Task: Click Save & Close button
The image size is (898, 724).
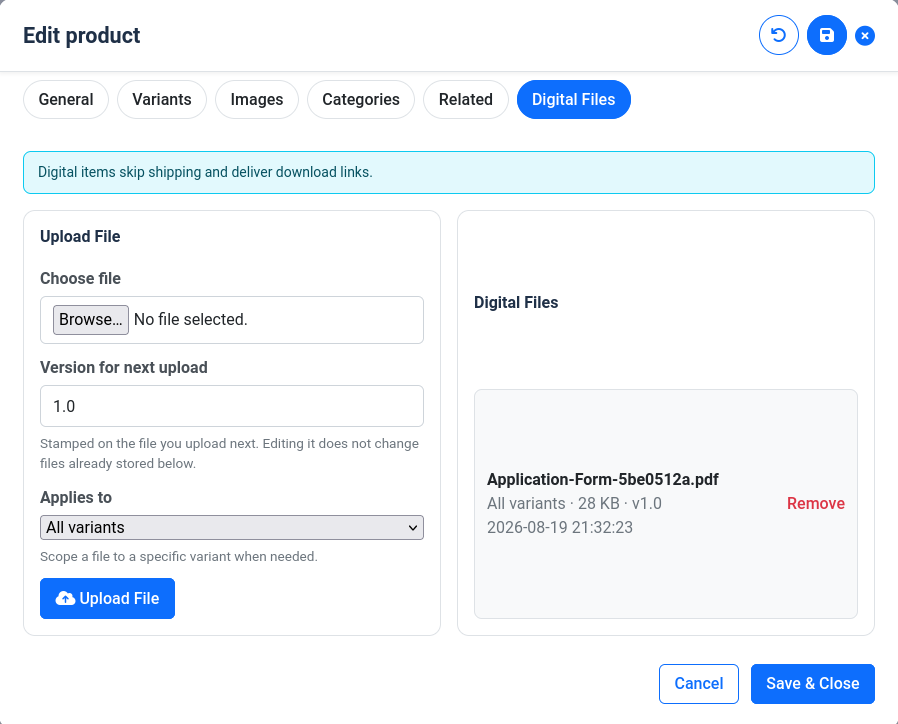Action: coord(813,684)
